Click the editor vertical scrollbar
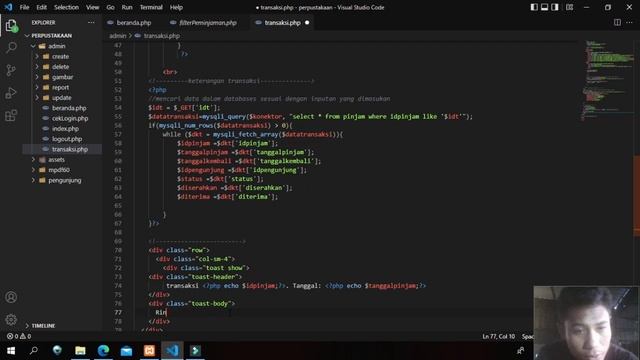640x360 pixels. (637, 195)
